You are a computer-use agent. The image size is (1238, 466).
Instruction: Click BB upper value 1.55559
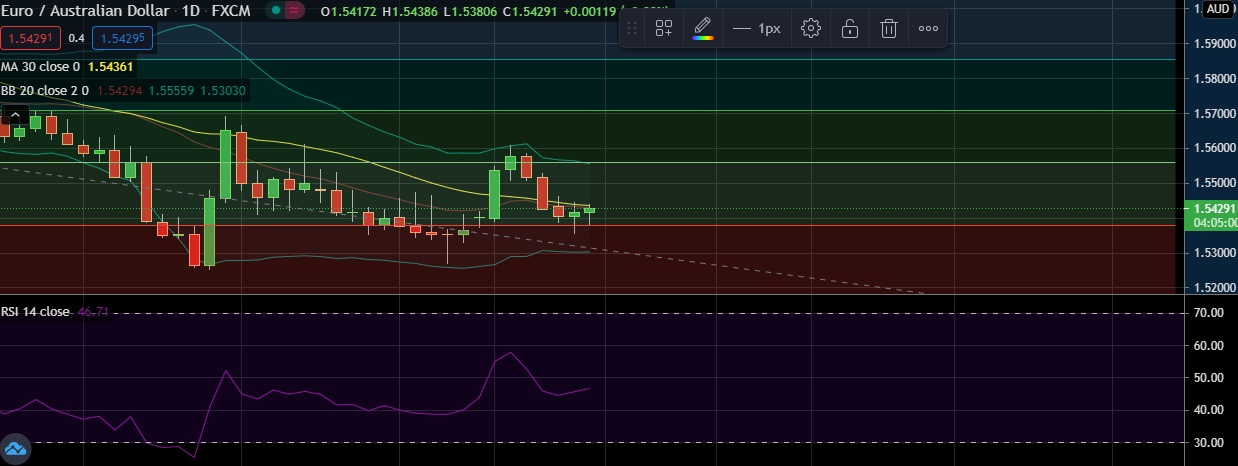pos(172,90)
